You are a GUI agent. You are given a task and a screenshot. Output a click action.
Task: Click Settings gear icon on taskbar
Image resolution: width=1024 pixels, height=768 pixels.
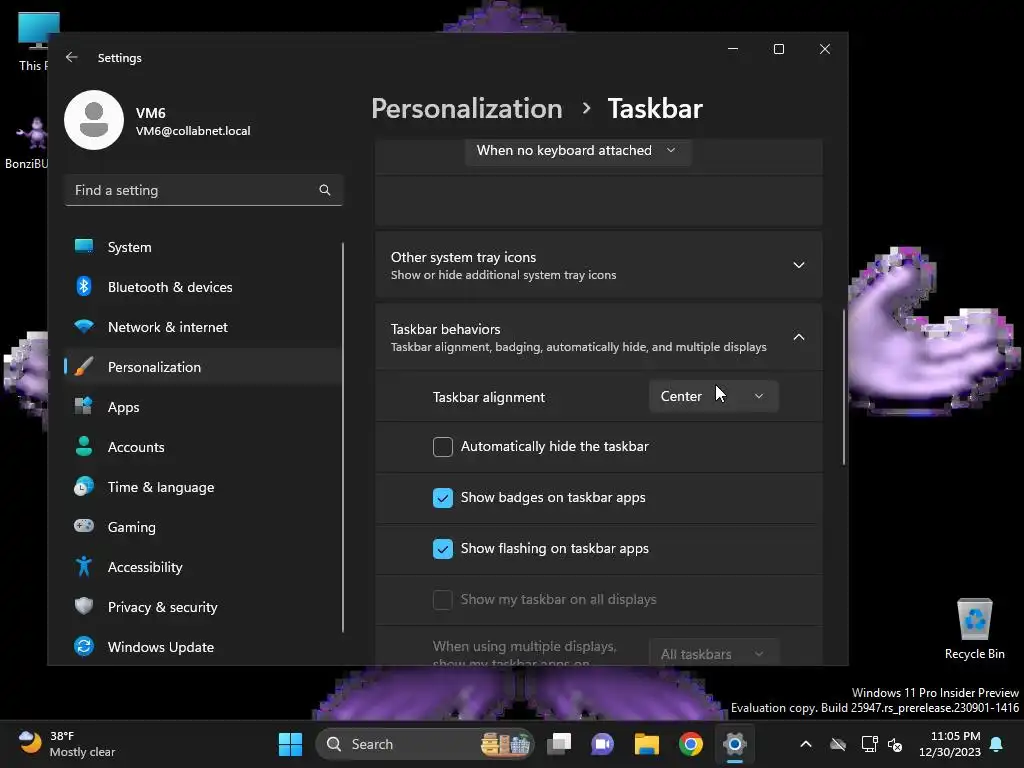(x=734, y=744)
